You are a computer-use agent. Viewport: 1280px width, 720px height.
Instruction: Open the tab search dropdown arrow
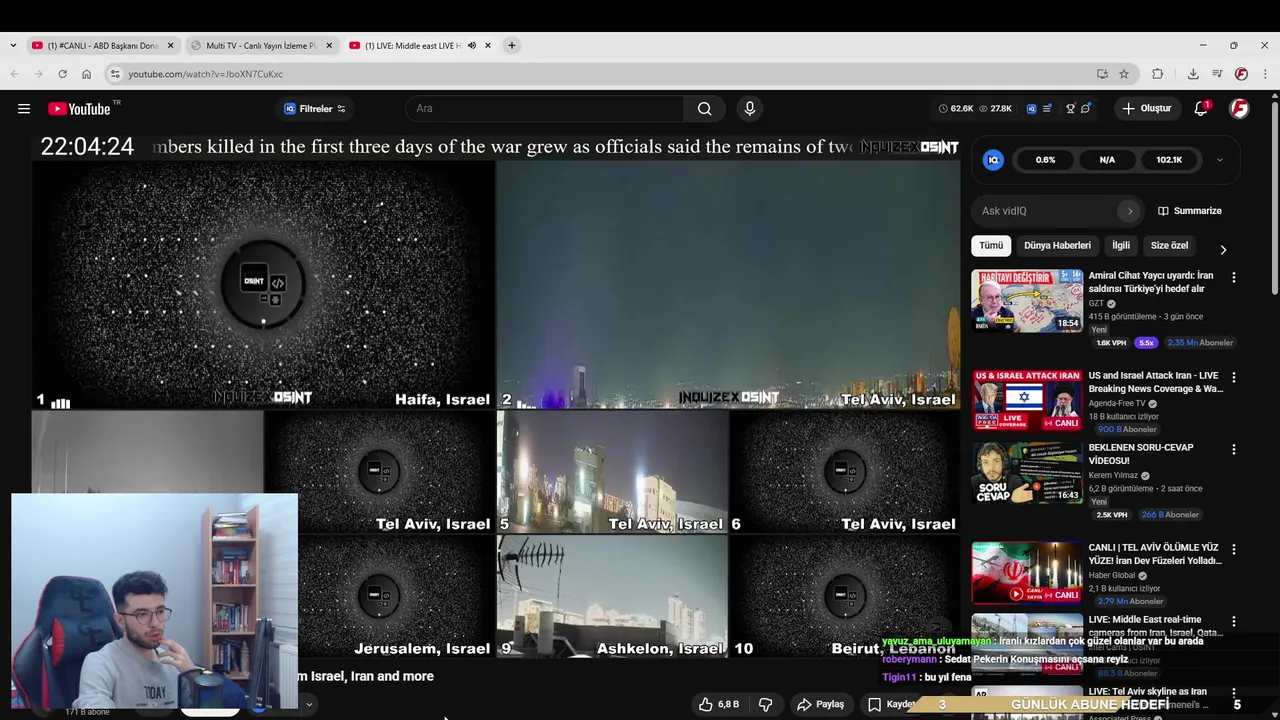[12, 46]
